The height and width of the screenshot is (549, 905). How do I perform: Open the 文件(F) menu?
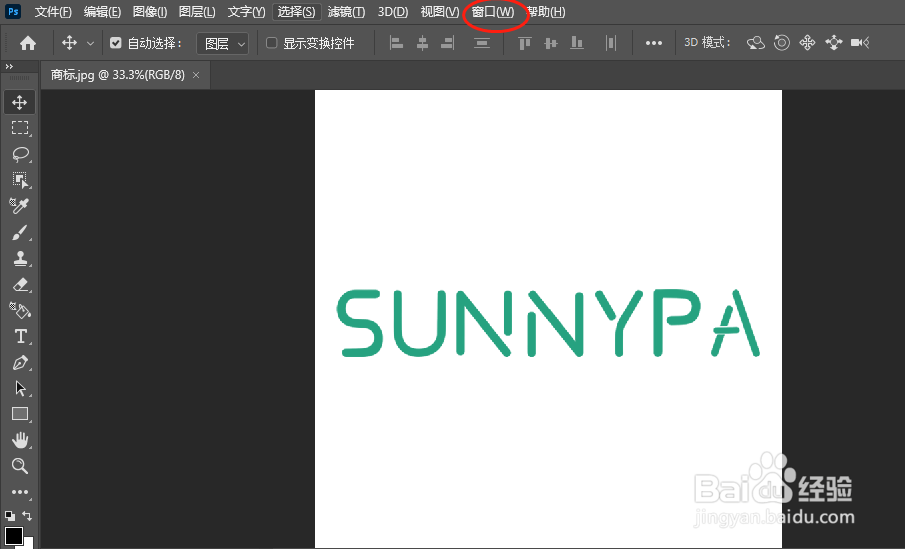[x=53, y=12]
